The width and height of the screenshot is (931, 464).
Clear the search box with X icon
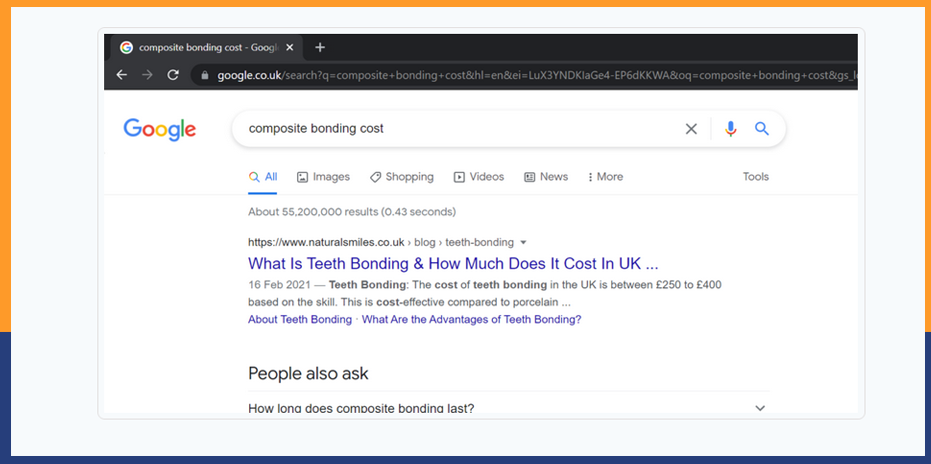pyautogui.click(x=691, y=129)
